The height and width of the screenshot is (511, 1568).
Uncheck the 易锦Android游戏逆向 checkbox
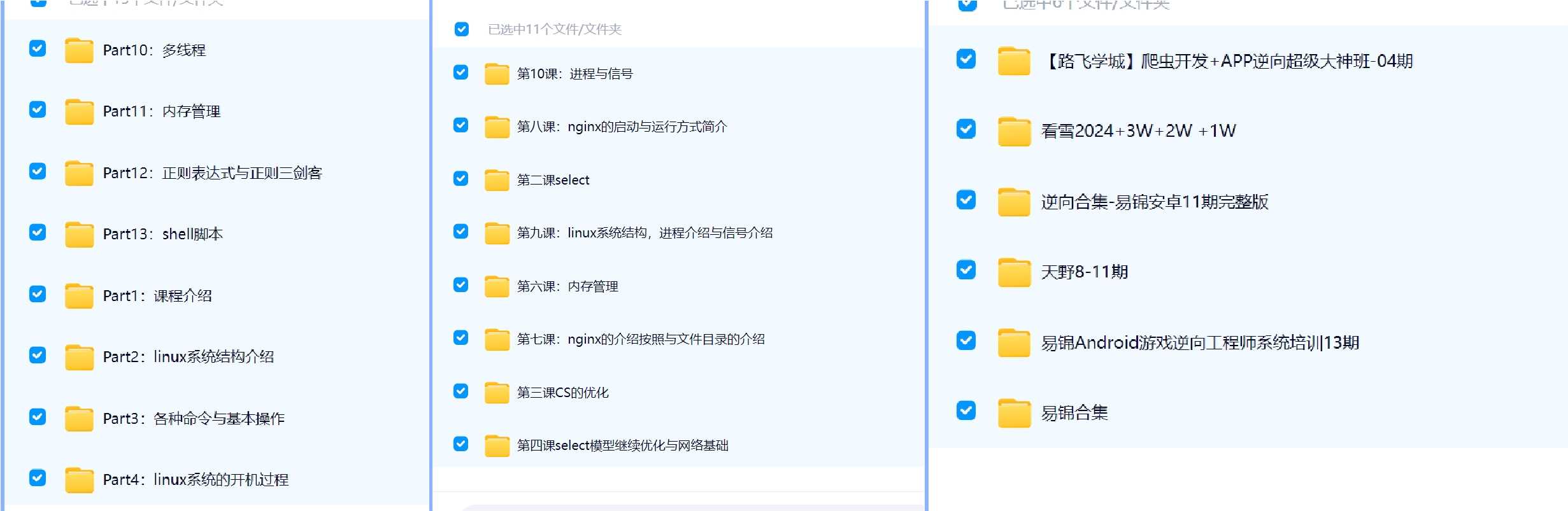point(966,340)
